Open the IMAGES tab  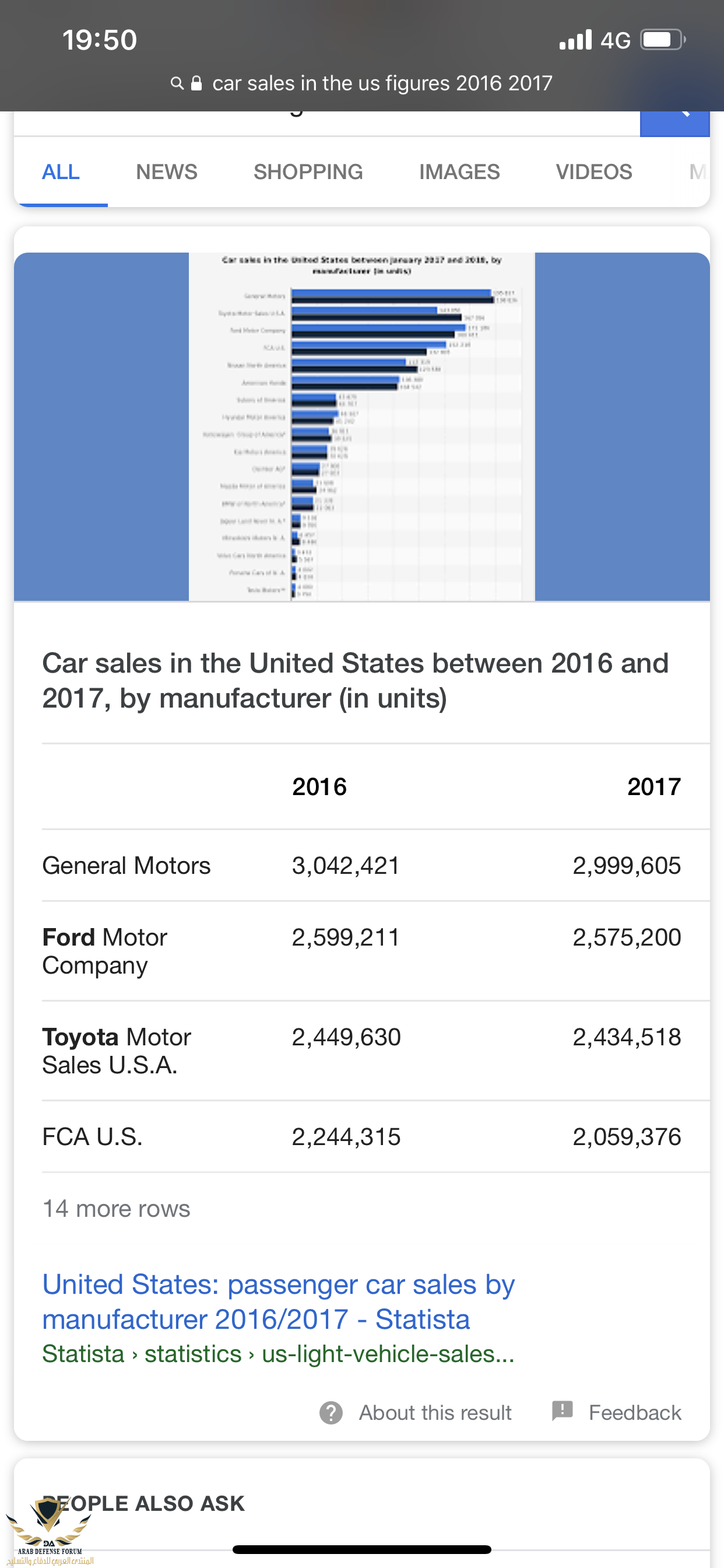(459, 171)
